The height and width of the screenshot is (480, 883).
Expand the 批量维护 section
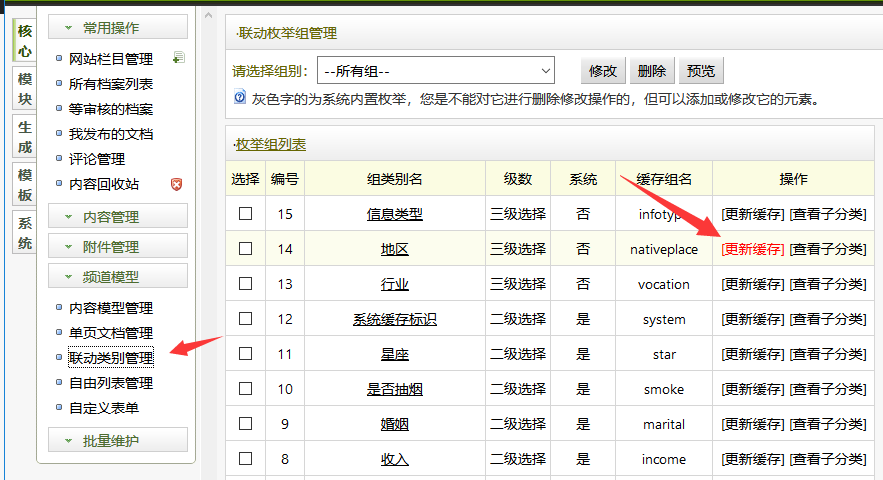click(x=118, y=440)
